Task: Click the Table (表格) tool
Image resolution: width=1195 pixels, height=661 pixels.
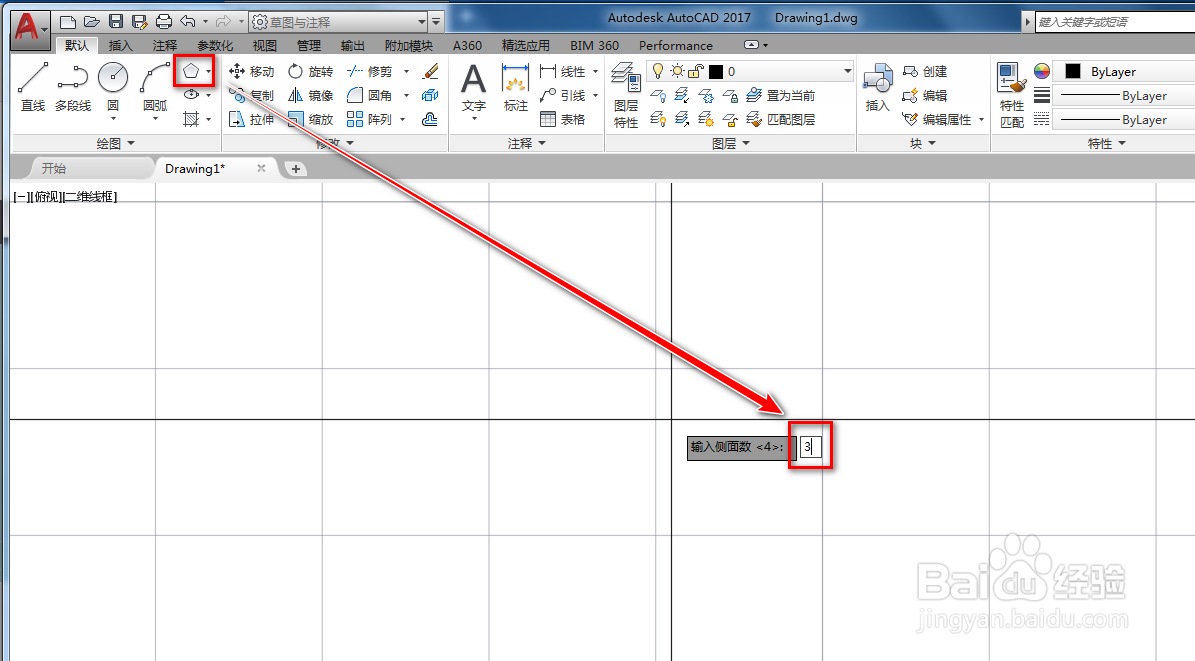Action: pos(562,119)
